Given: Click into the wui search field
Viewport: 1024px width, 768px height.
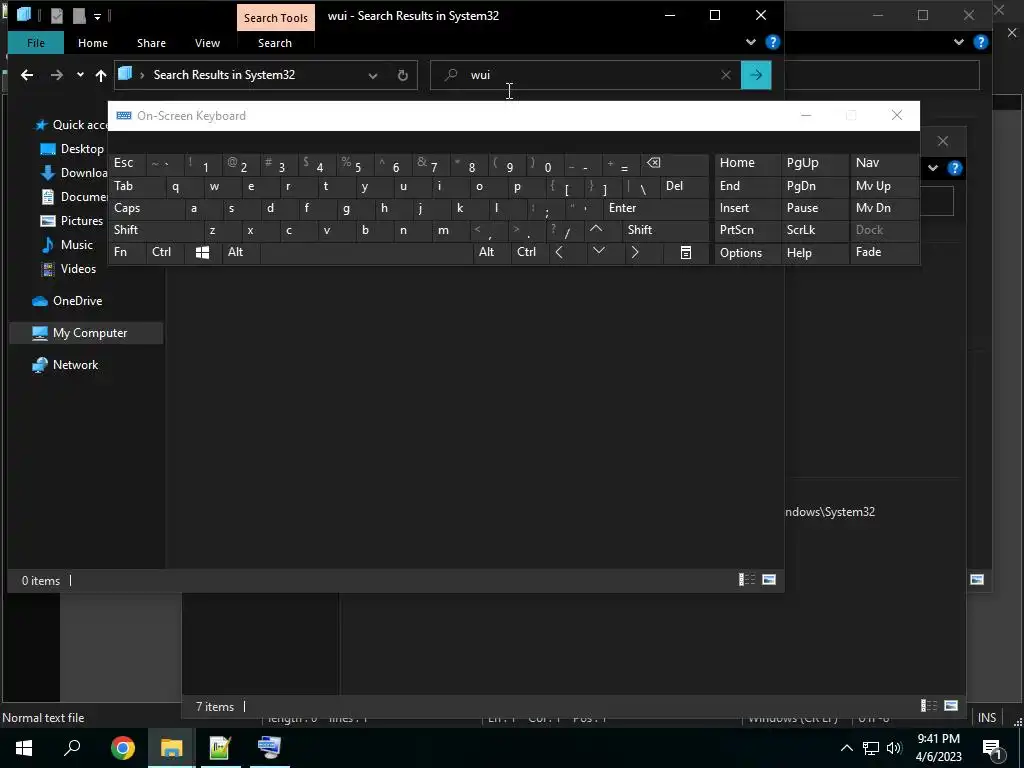Looking at the screenshot, I should 584,75.
